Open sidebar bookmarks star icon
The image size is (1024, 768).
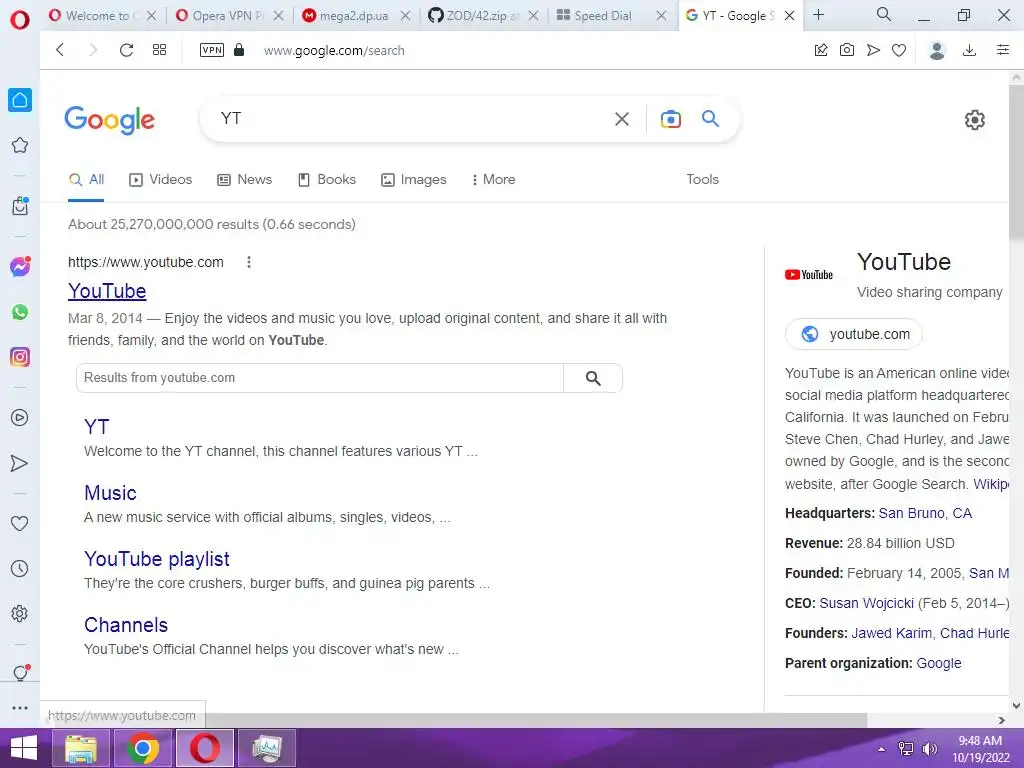(x=20, y=145)
